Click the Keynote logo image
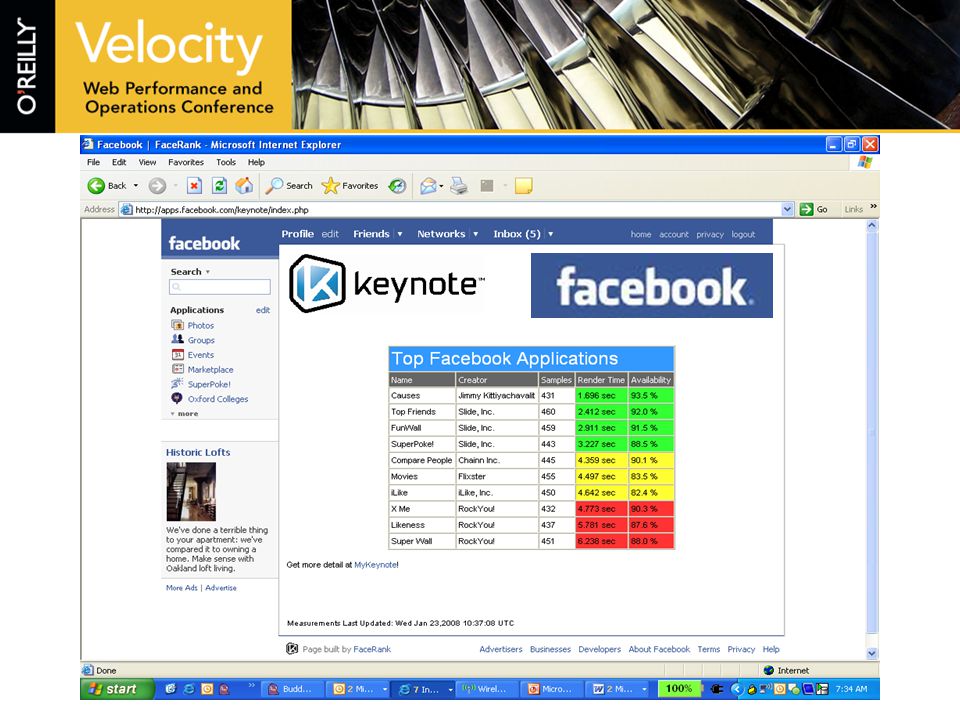 tap(386, 283)
